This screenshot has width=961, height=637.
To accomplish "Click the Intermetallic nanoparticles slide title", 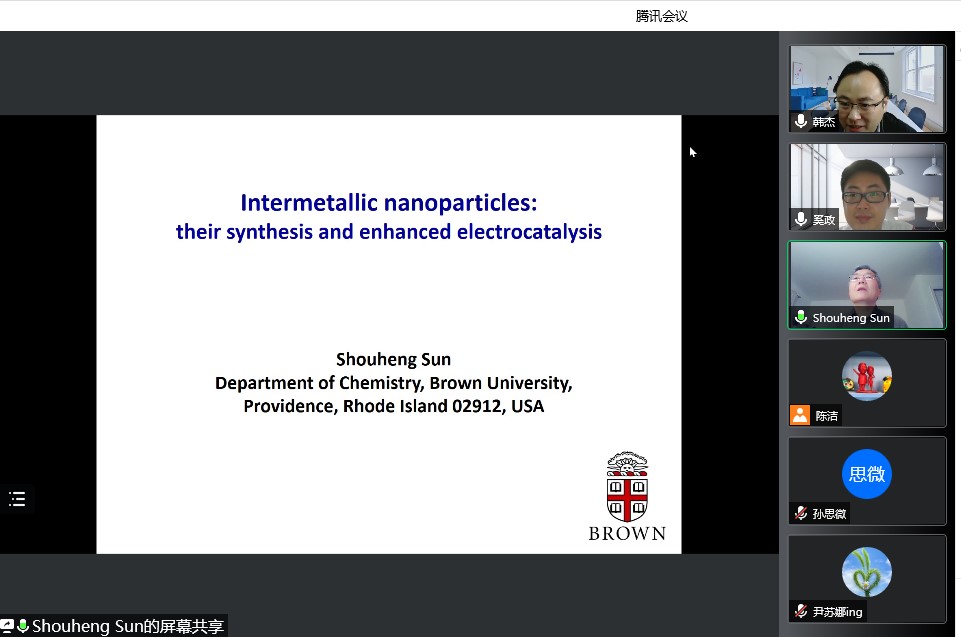I will [x=388, y=203].
